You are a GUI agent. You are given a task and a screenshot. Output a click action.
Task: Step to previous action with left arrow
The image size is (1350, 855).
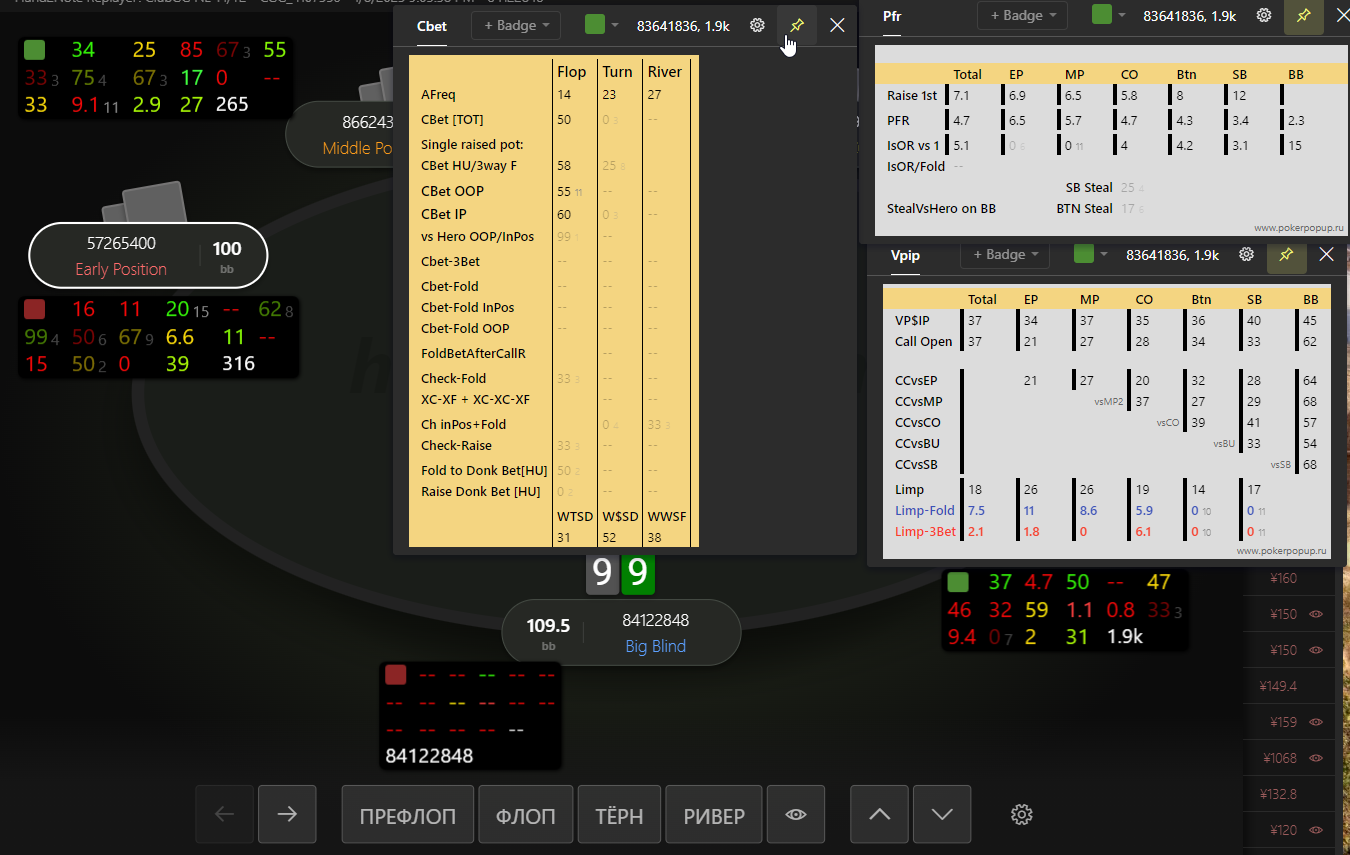click(x=225, y=815)
